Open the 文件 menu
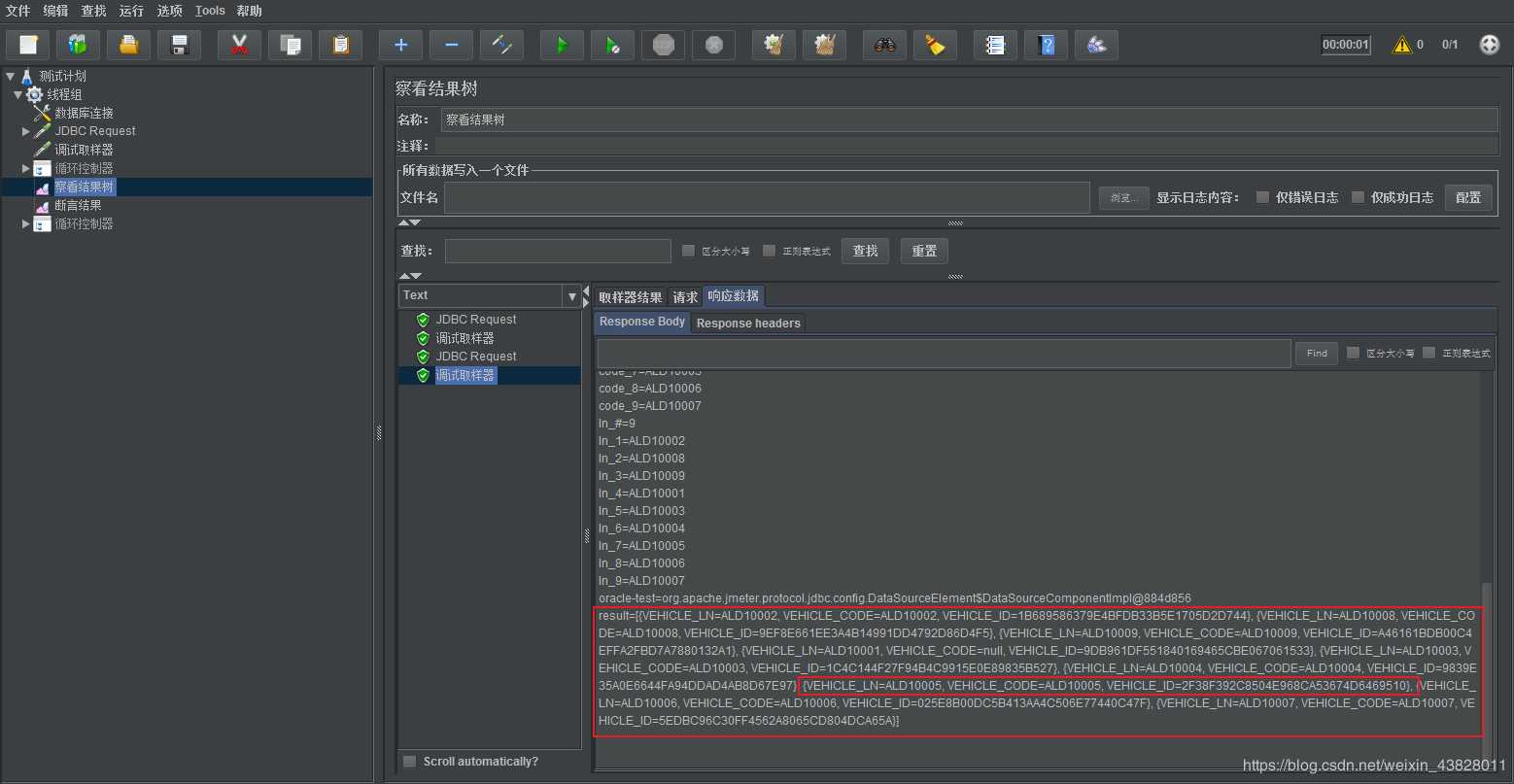Viewport: 1514px width, 784px height. click(x=17, y=11)
